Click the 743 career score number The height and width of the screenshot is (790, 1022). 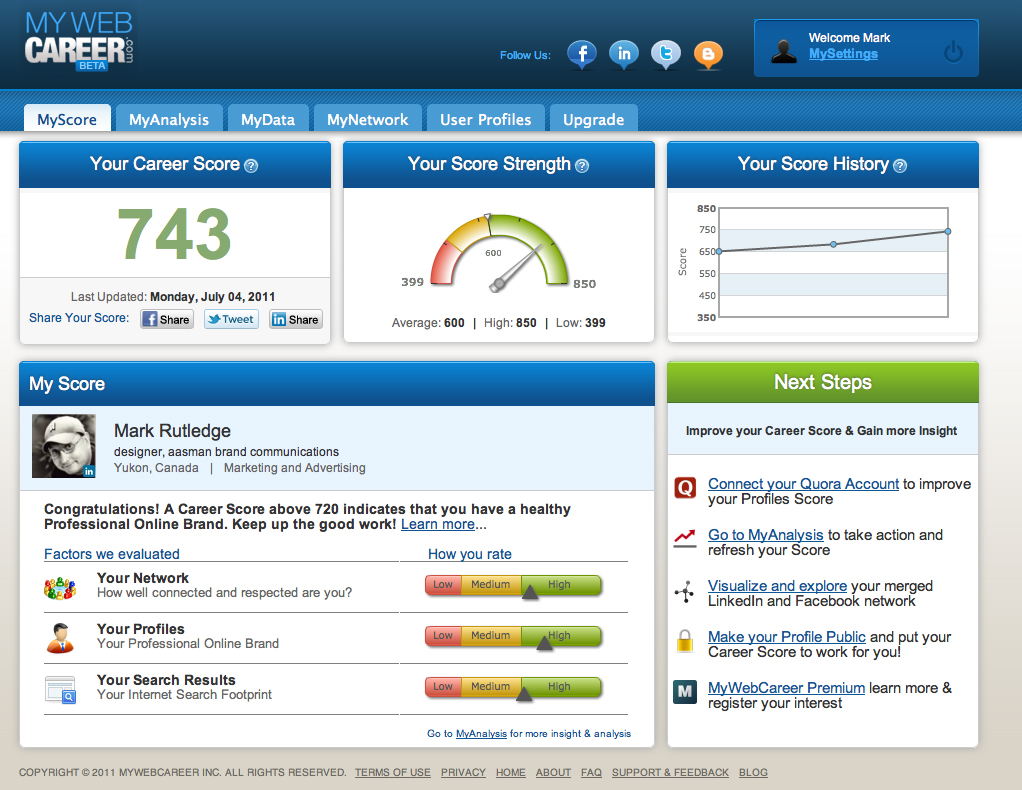174,234
